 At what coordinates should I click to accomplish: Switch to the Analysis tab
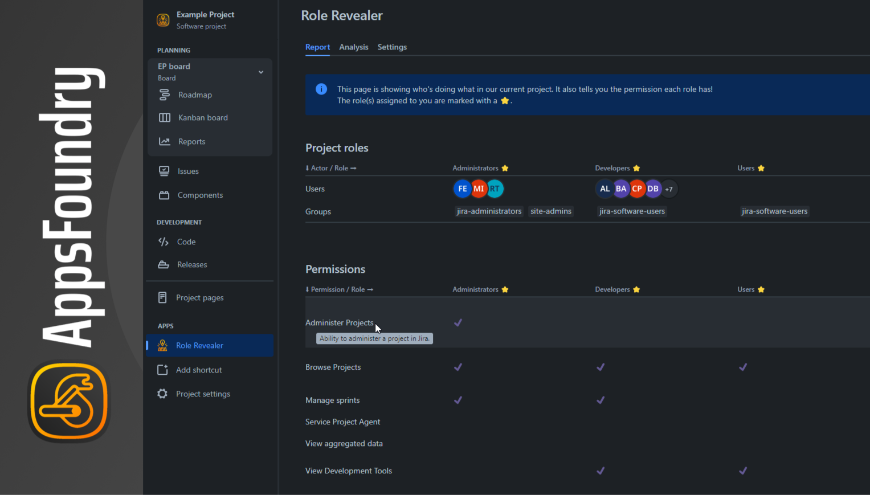353,47
